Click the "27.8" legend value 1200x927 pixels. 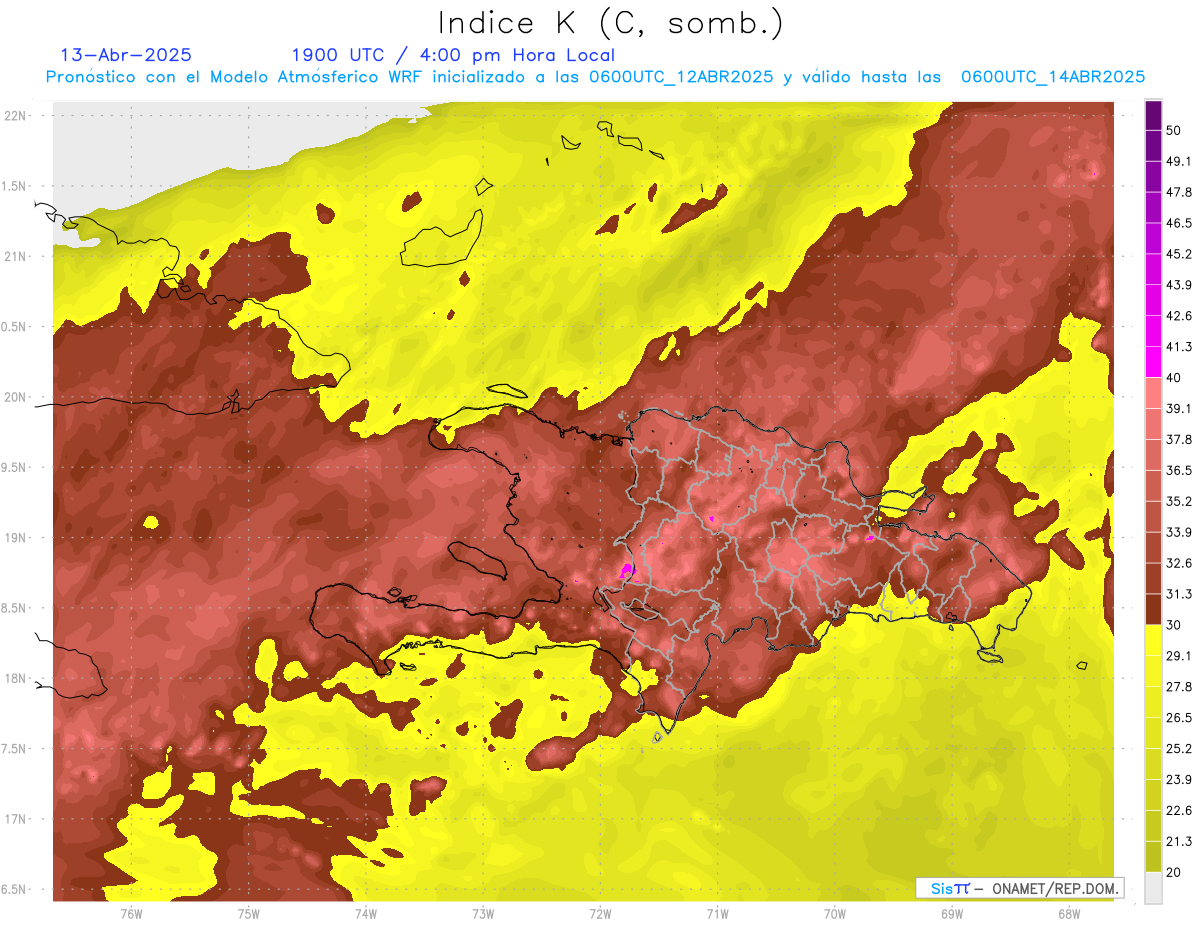(x=1178, y=687)
